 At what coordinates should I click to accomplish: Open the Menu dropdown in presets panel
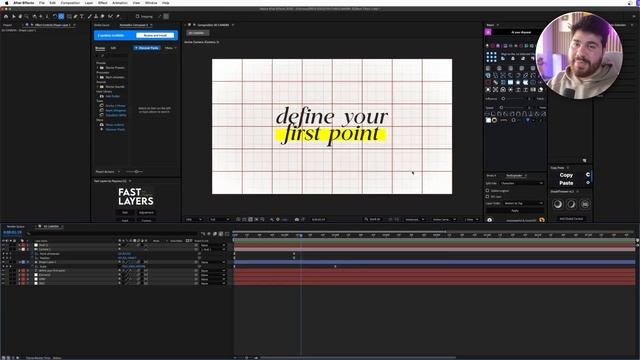170,48
